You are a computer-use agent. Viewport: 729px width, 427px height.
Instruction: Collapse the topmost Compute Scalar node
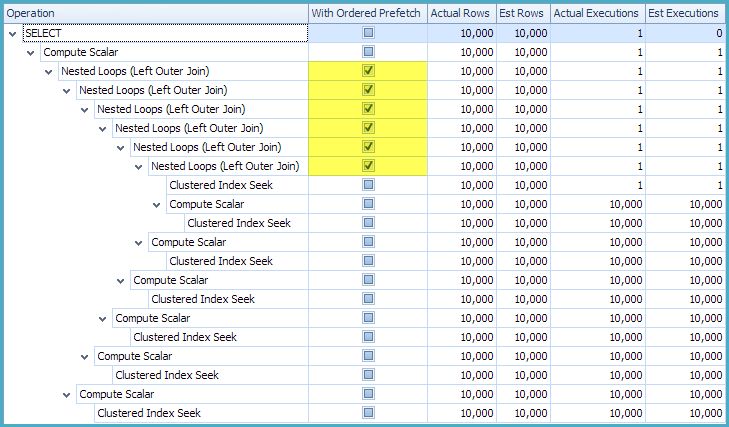(30, 52)
